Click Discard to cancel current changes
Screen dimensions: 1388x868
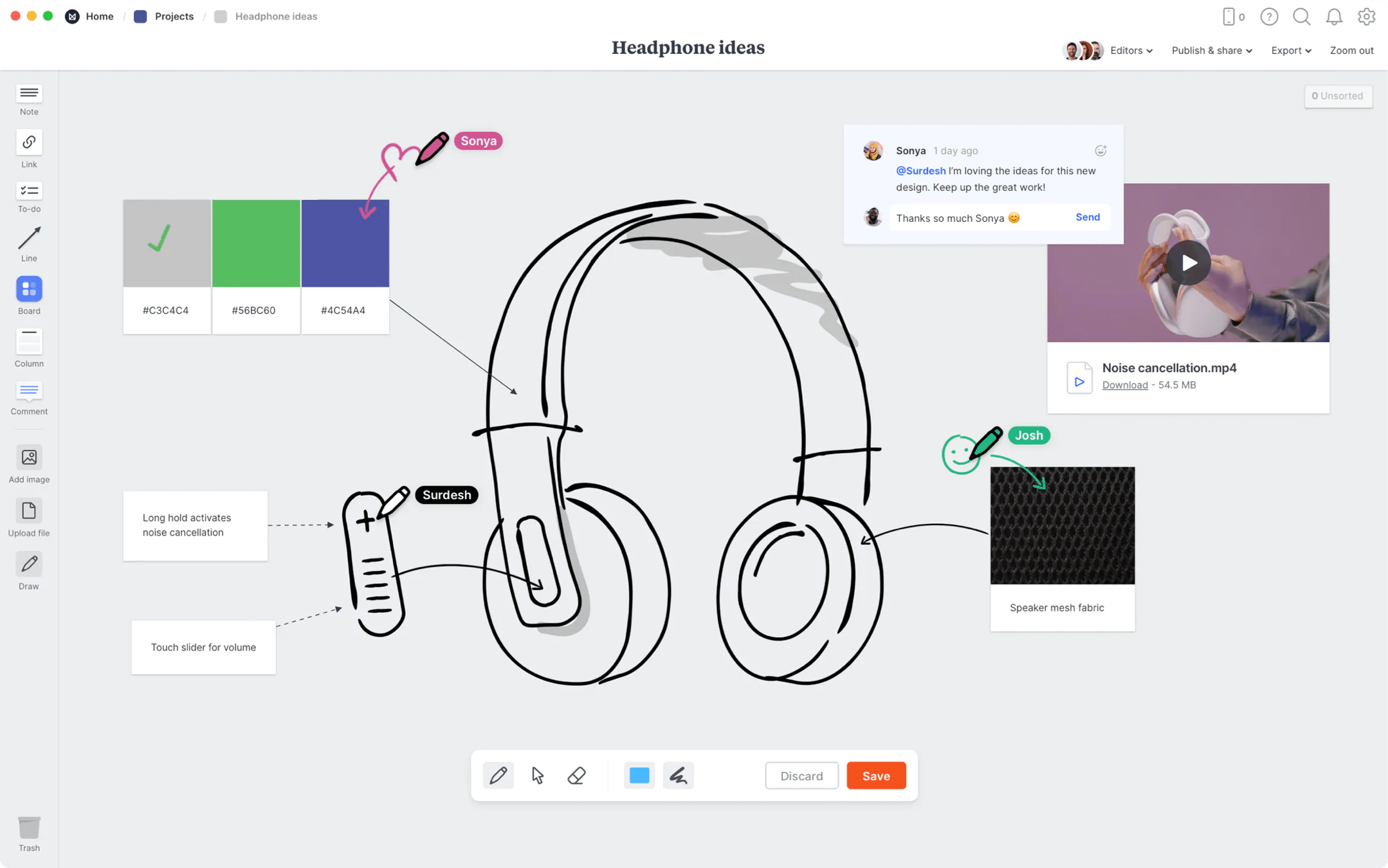[801, 775]
